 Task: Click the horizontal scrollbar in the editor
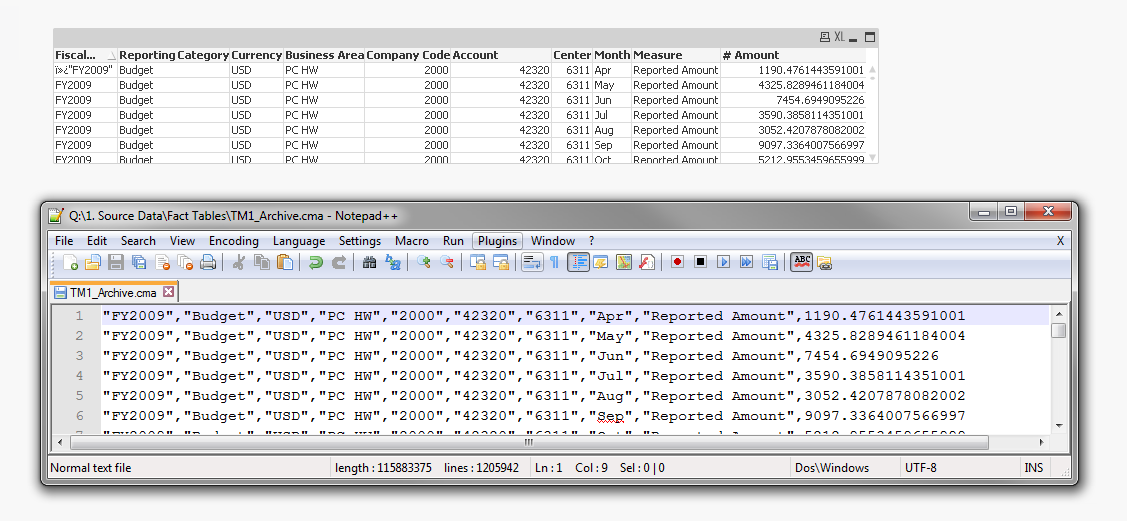[529, 442]
